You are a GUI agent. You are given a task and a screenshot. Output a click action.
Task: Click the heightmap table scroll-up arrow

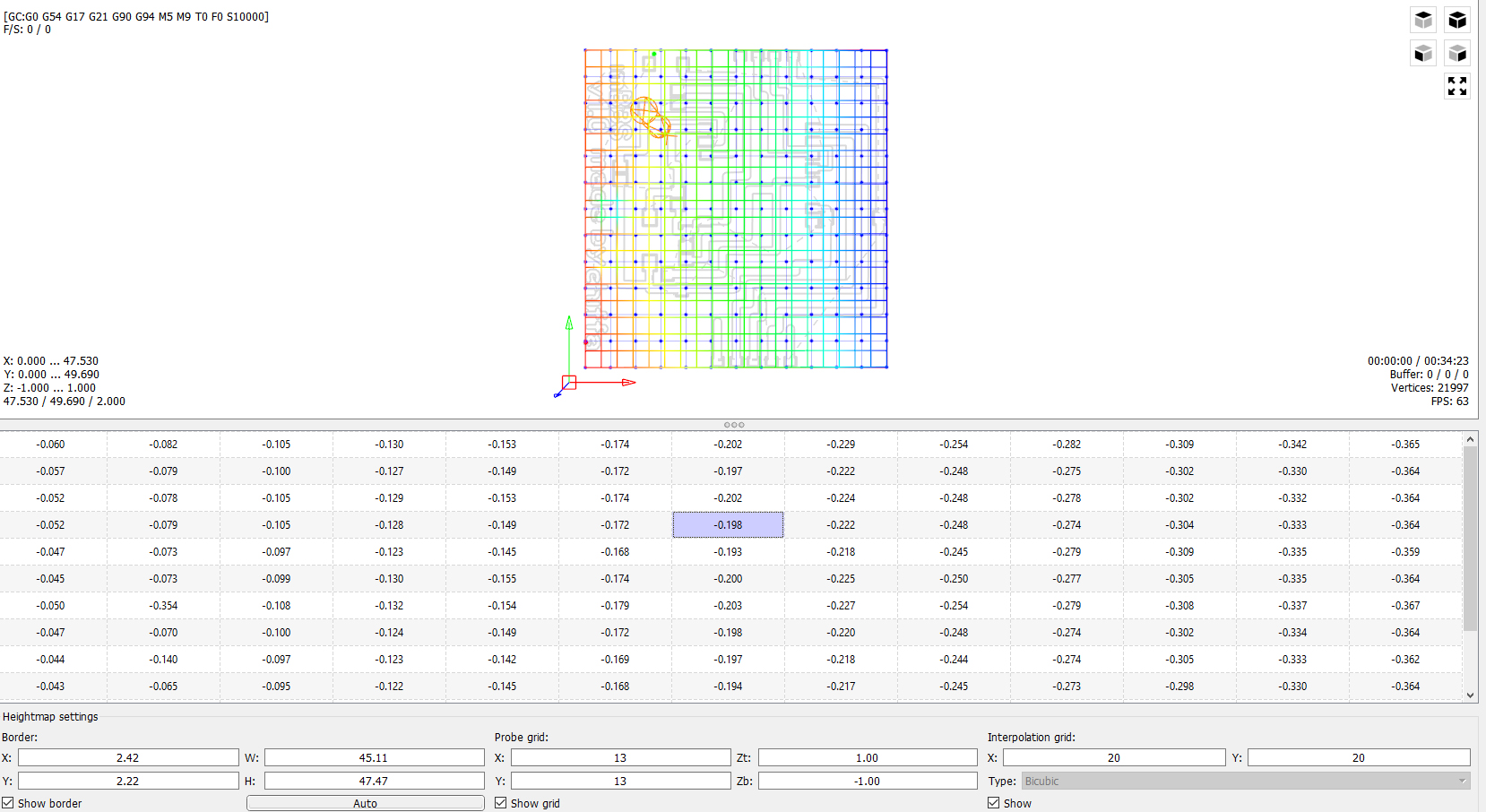pos(1470,439)
